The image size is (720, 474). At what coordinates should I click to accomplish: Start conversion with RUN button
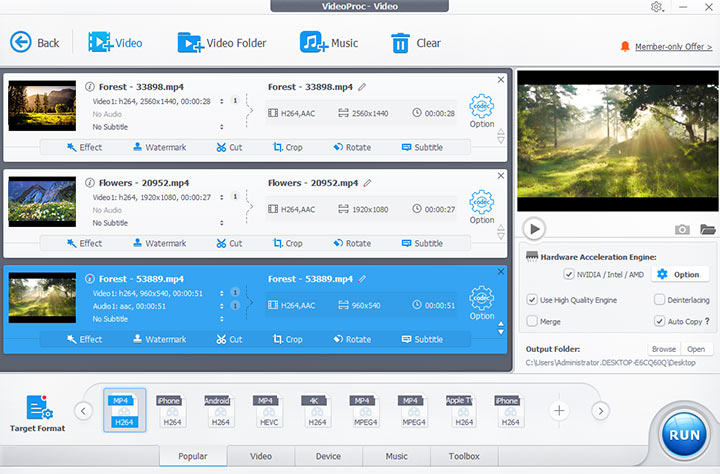[684, 434]
